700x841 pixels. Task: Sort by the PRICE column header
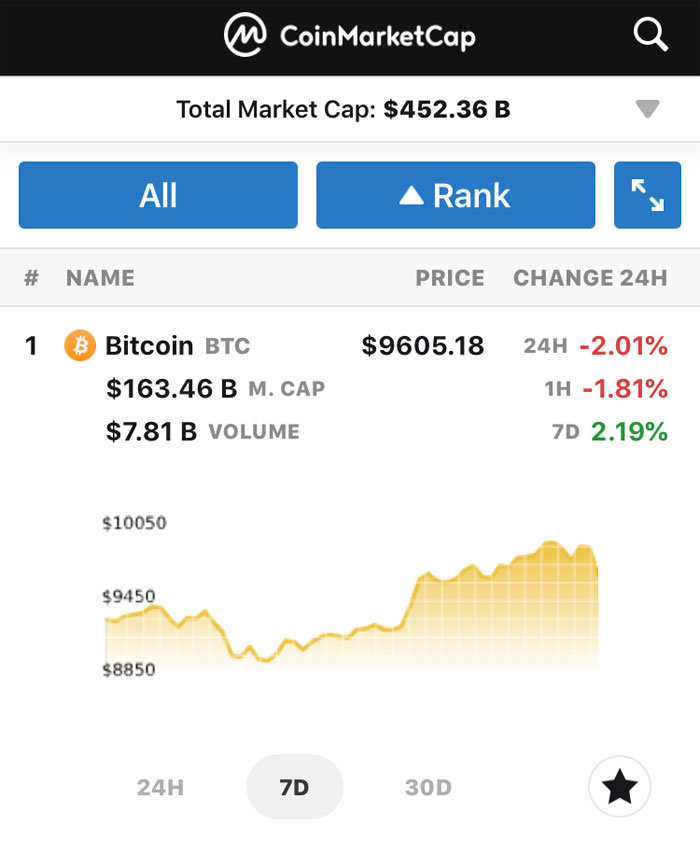450,278
